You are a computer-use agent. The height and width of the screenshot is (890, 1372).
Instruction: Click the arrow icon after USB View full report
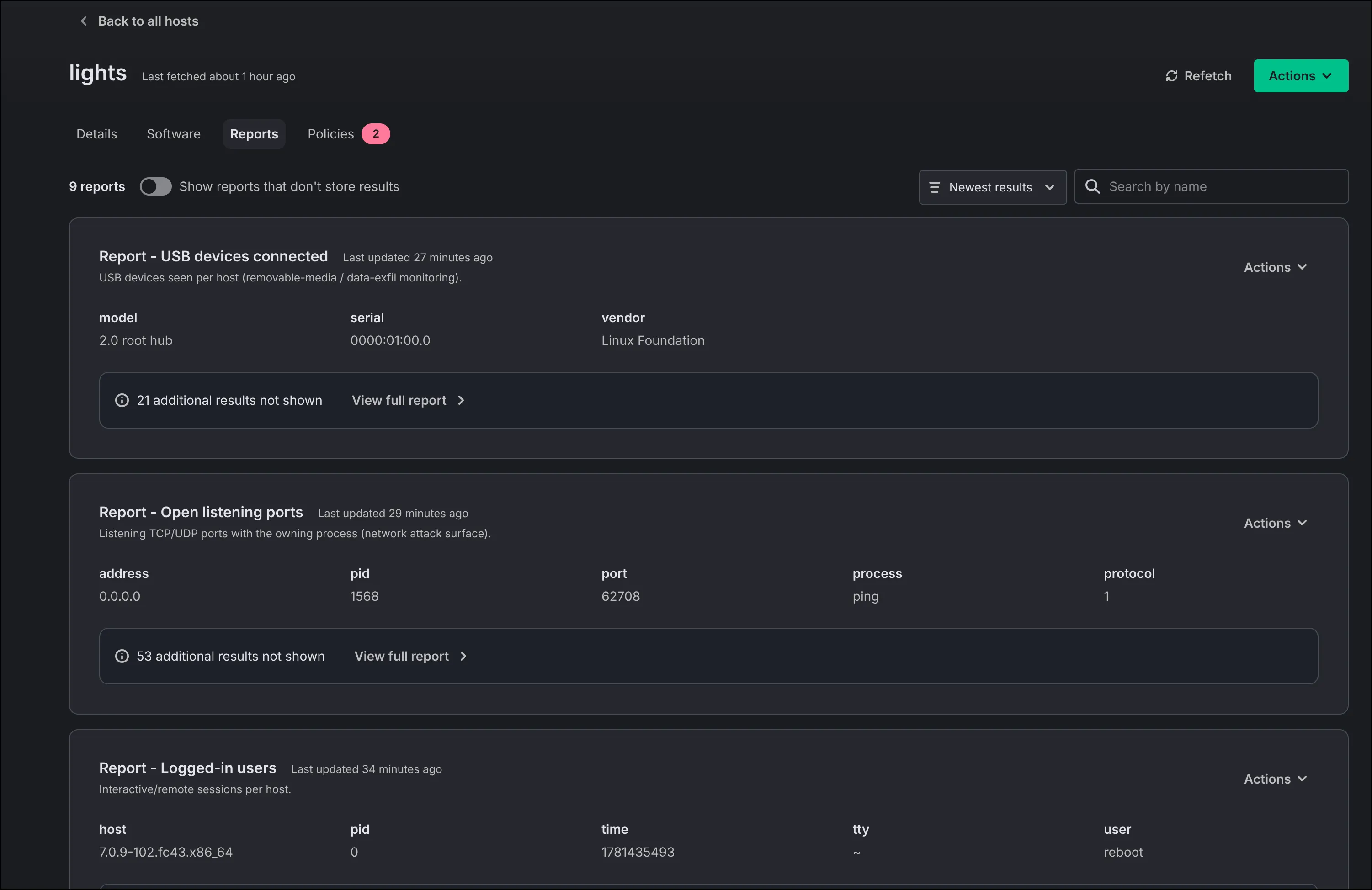[461, 400]
